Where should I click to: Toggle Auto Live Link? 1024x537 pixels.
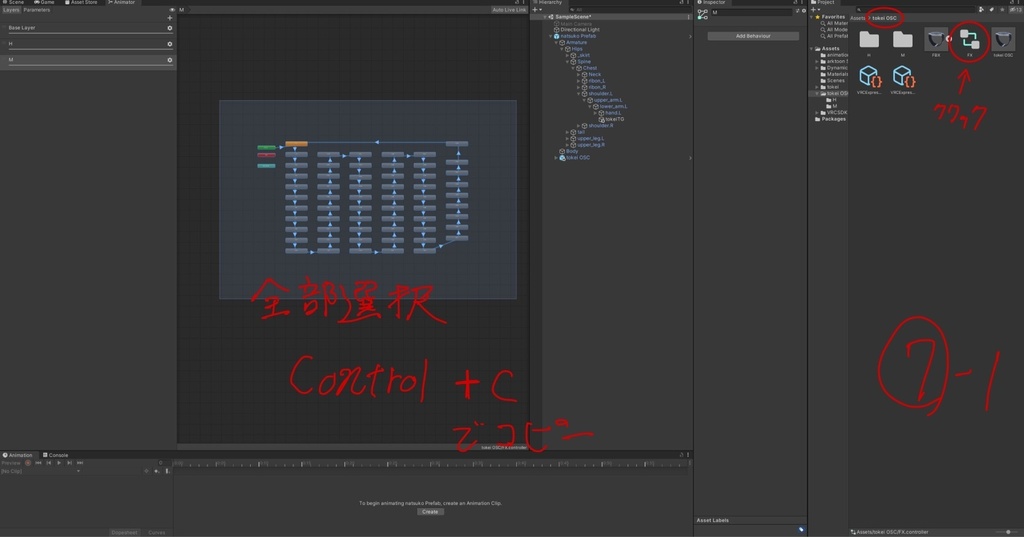point(509,10)
